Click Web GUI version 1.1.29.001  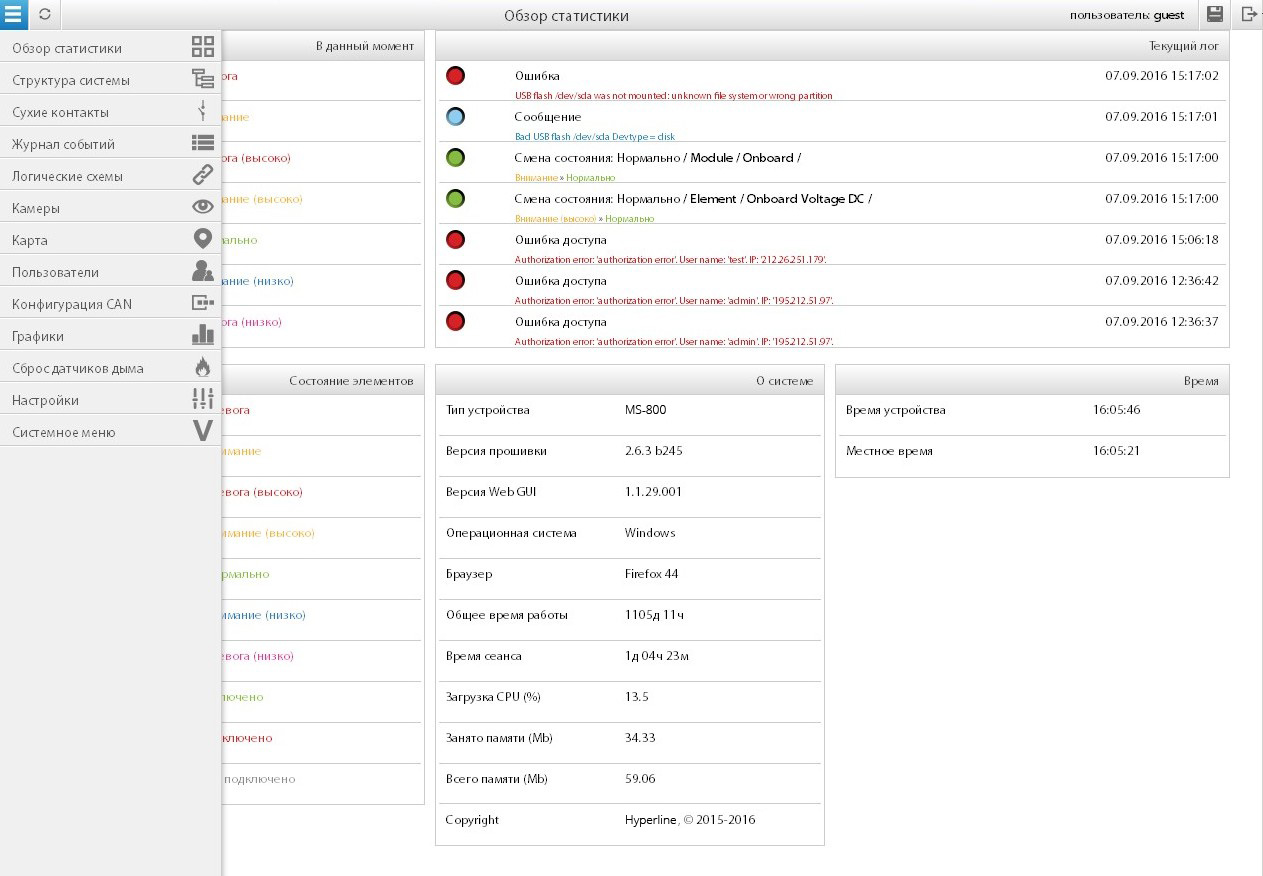tap(653, 492)
